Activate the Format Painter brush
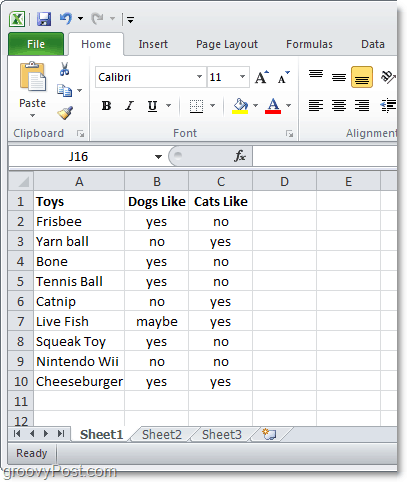 click(65, 113)
